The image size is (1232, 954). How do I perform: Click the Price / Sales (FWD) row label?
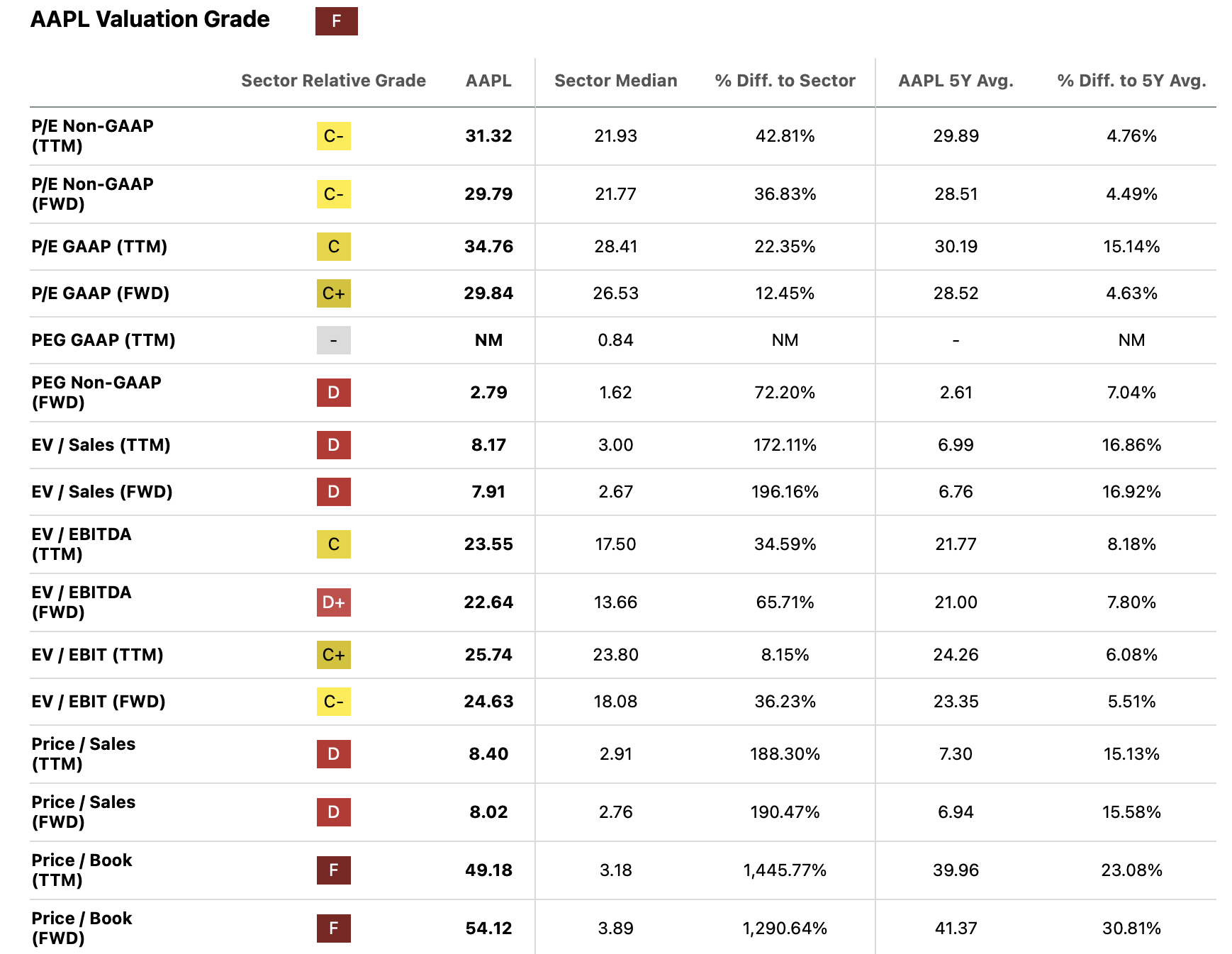[x=83, y=812]
